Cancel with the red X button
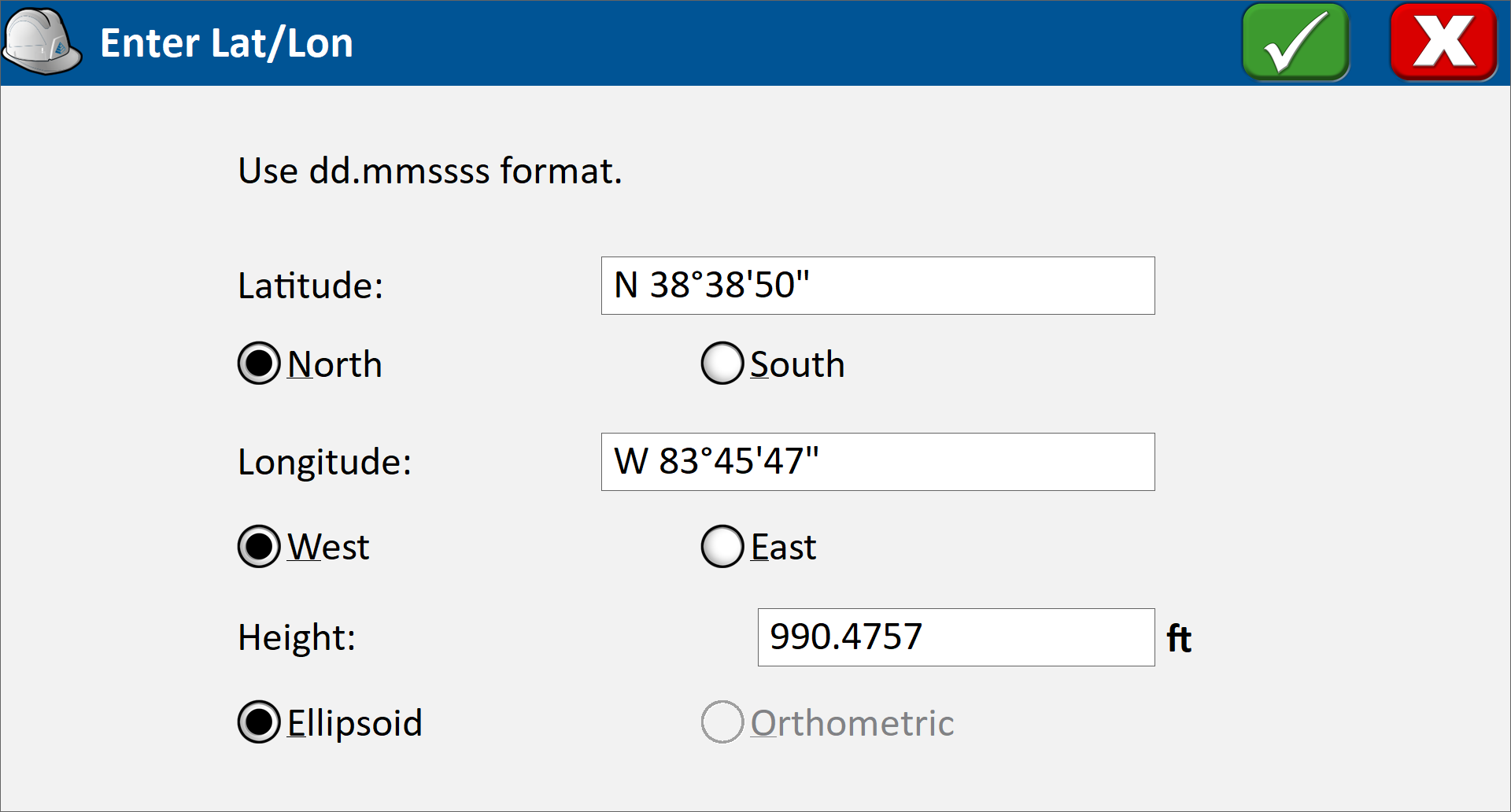Image resolution: width=1511 pixels, height=812 pixels. pos(1443,42)
